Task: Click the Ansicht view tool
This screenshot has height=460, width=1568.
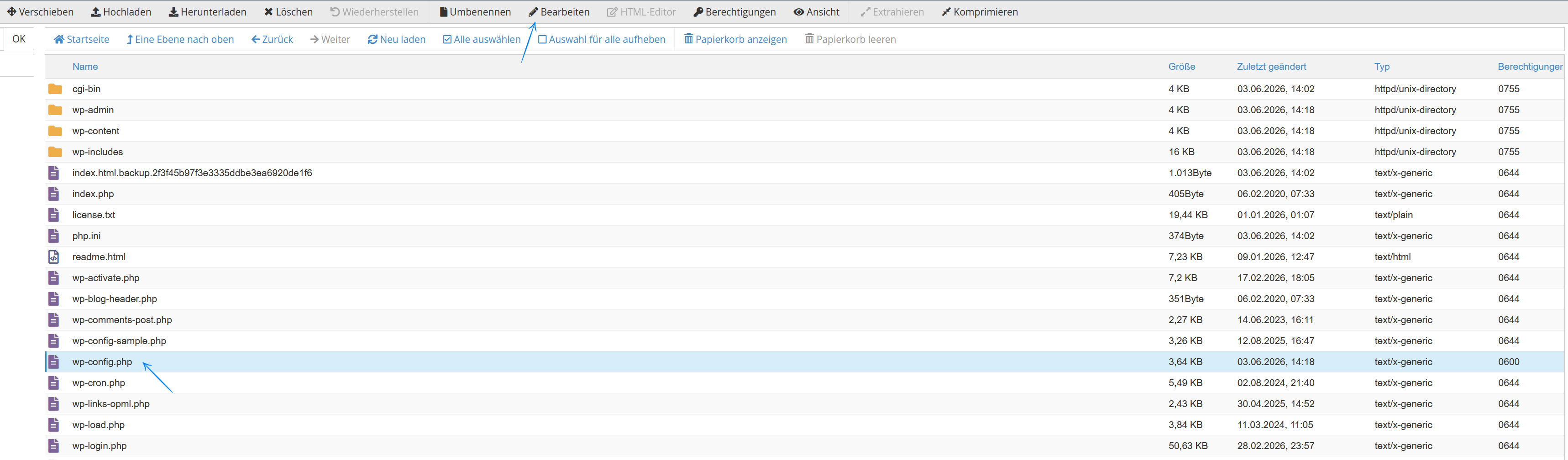Action: pyautogui.click(x=817, y=12)
